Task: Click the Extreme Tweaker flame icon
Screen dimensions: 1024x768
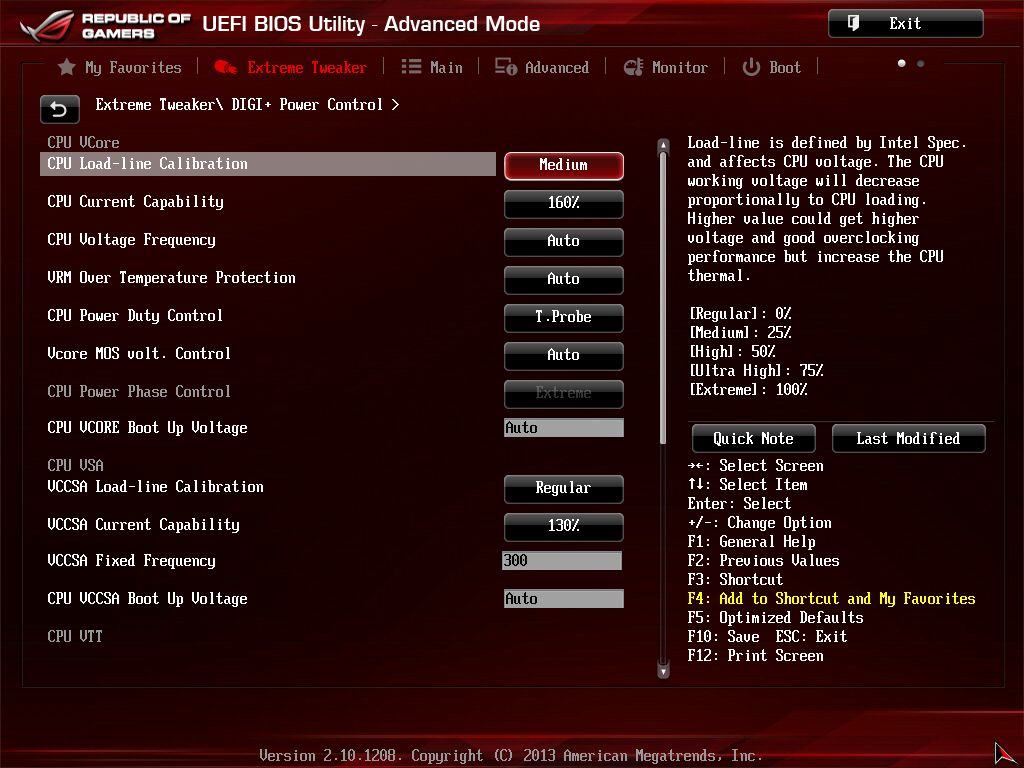Action: [x=225, y=67]
